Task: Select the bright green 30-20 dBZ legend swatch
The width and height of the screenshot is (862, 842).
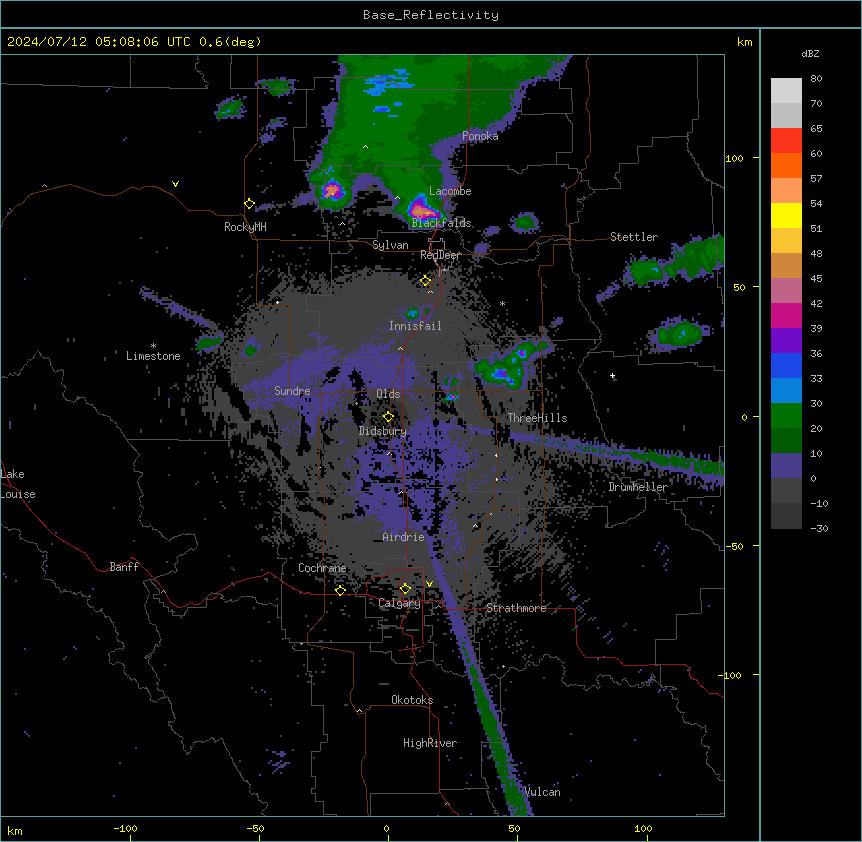Action: tap(786, 416)
